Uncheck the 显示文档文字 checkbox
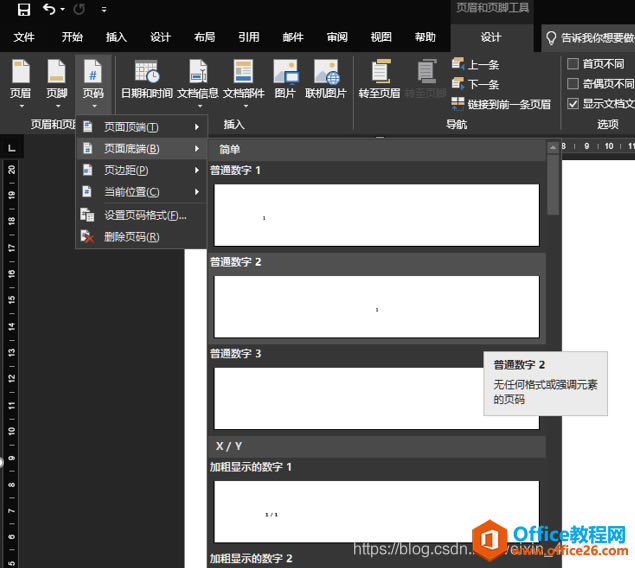635x568 pixels. (573, 104)
